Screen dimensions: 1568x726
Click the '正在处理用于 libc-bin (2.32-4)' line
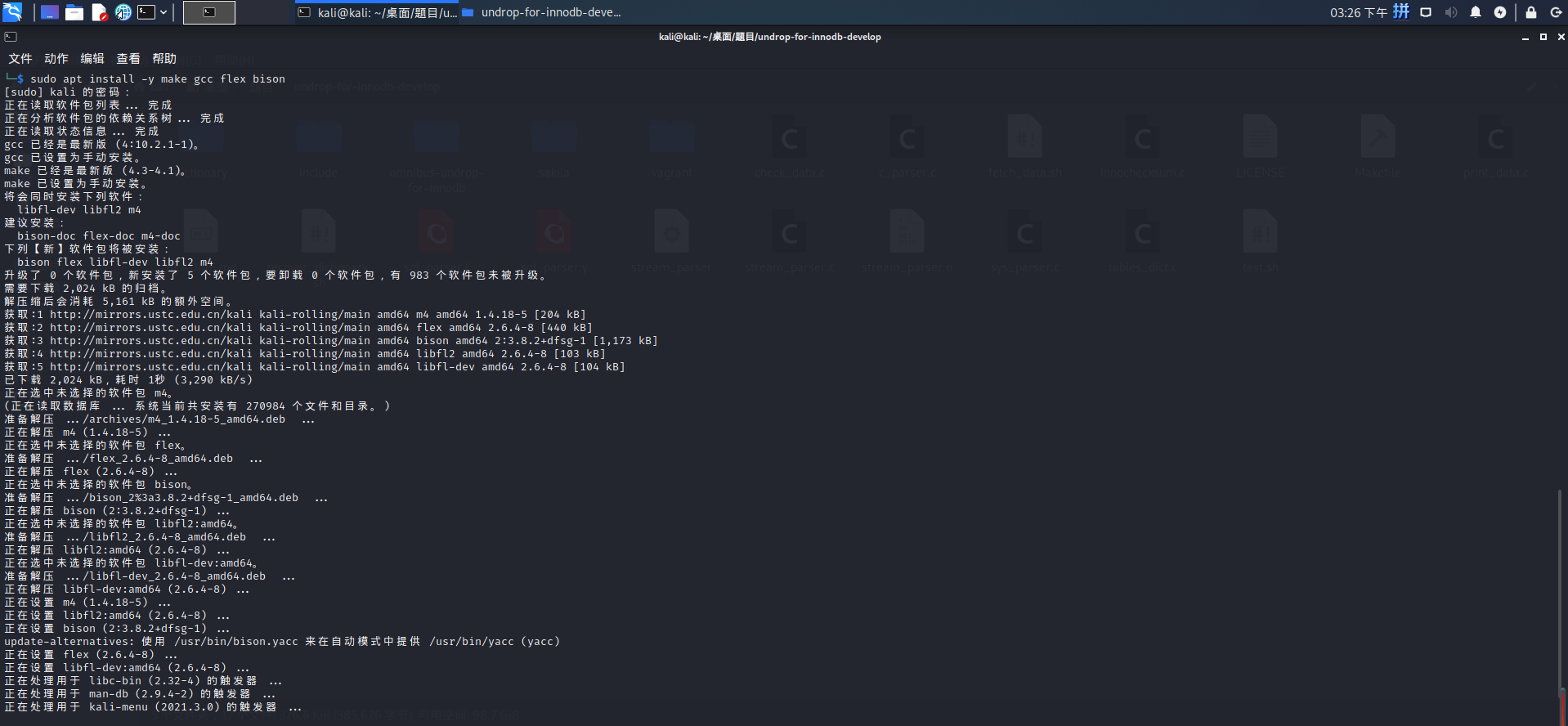(x=143, y=681)
